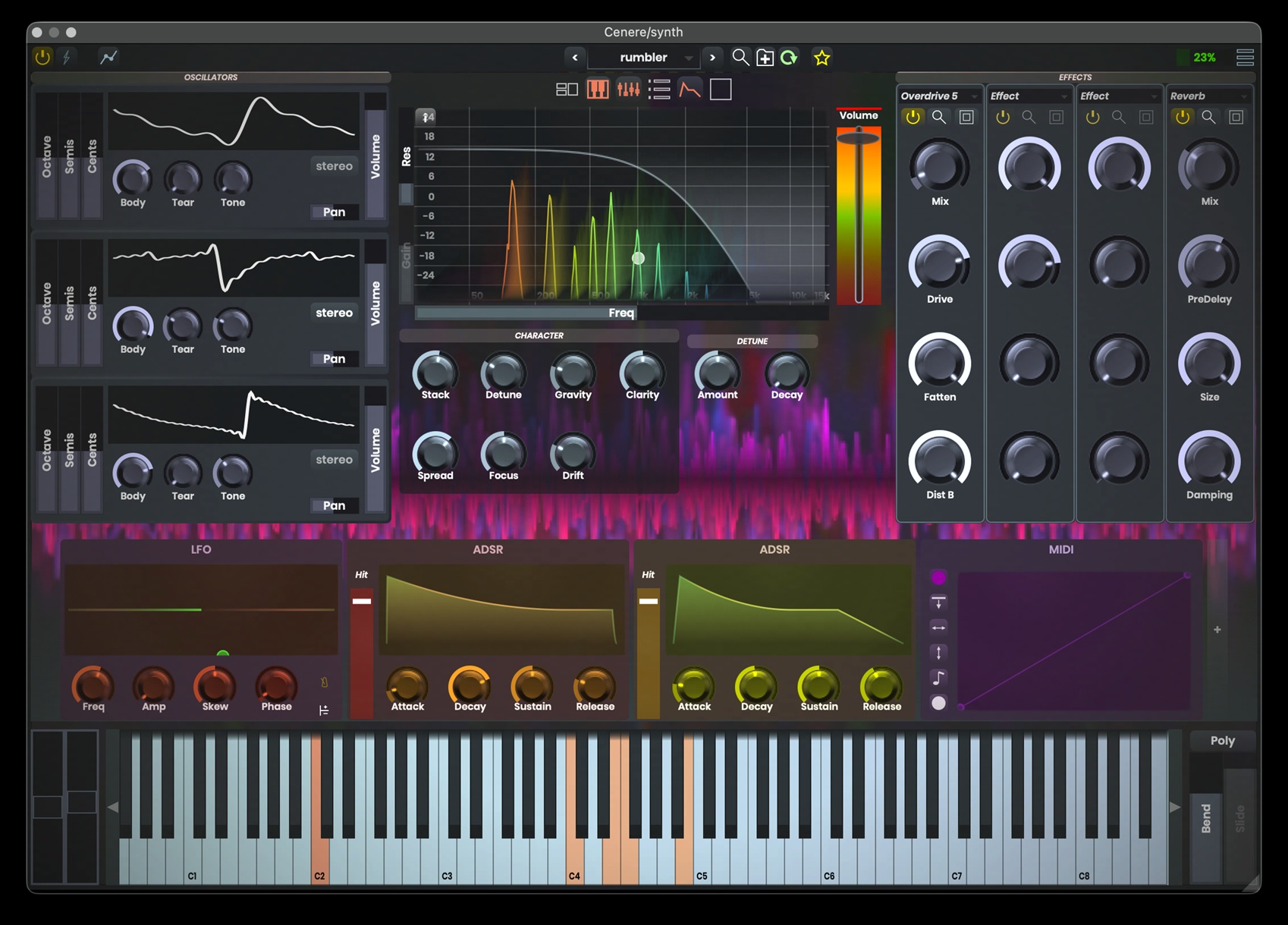Toggle the Bend button beside keyboard
This screenshot has height=925, width=1288.
[x=1206, y=819]
